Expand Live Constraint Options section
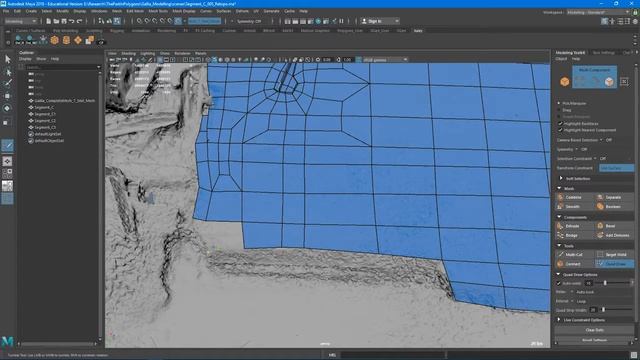The width and height of the screenshot is (640, 360). click(x=559, y=320)
